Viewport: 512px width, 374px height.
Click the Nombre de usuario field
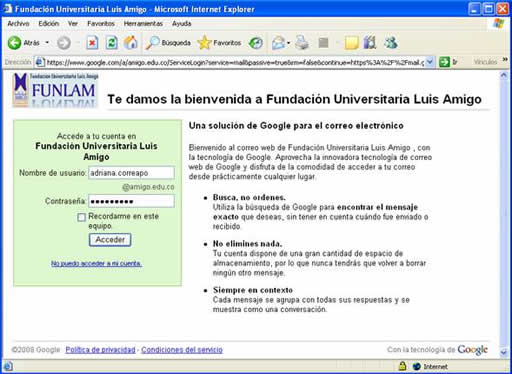pyautogui.click(x=131, y=173)
